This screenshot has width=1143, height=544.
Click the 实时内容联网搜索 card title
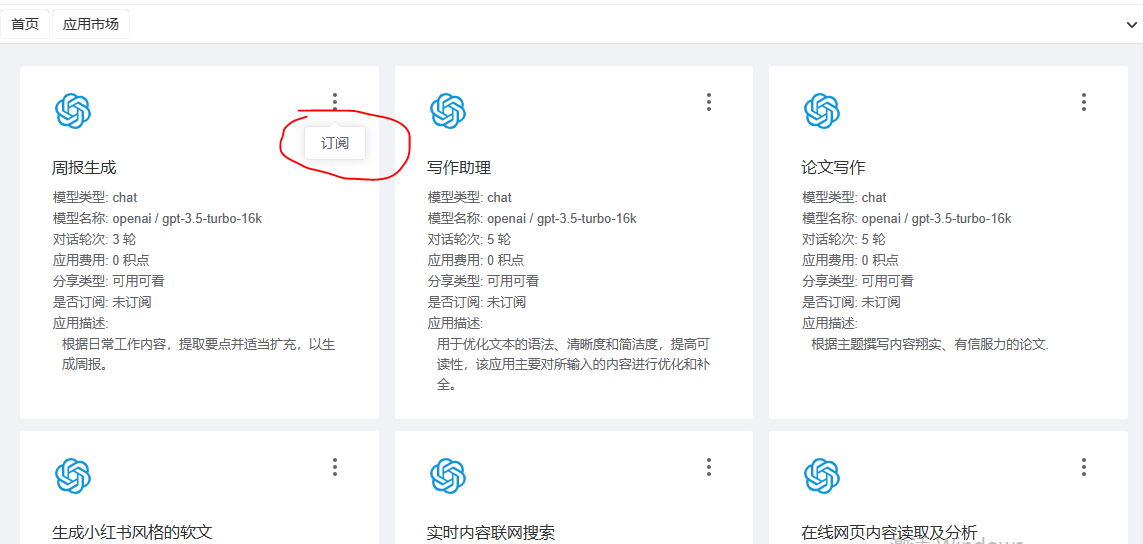(x=490, y=533)
